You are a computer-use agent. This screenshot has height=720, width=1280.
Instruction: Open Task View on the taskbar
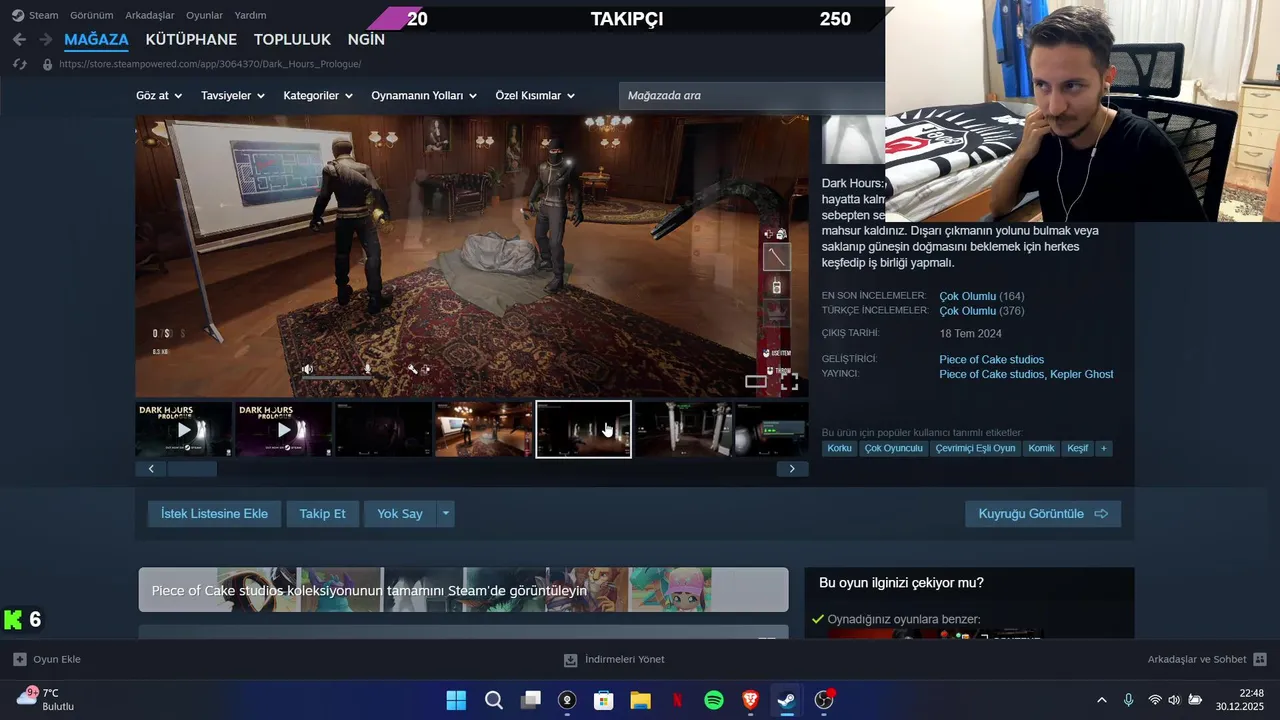[x=530, y=700]
